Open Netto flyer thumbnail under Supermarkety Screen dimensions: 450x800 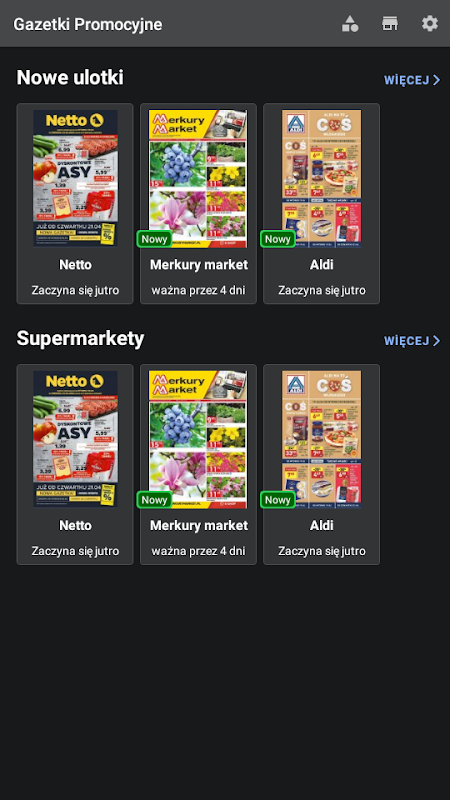pos(76,439)
